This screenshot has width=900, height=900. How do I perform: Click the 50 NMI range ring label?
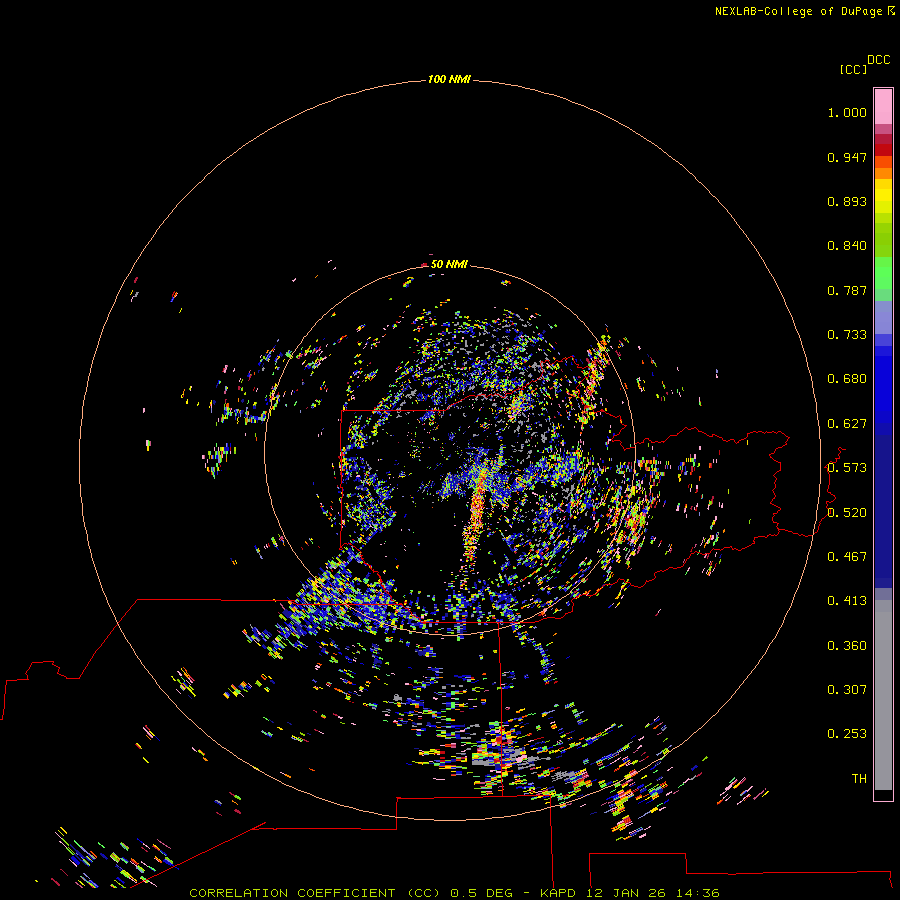(x=449, y=264)
